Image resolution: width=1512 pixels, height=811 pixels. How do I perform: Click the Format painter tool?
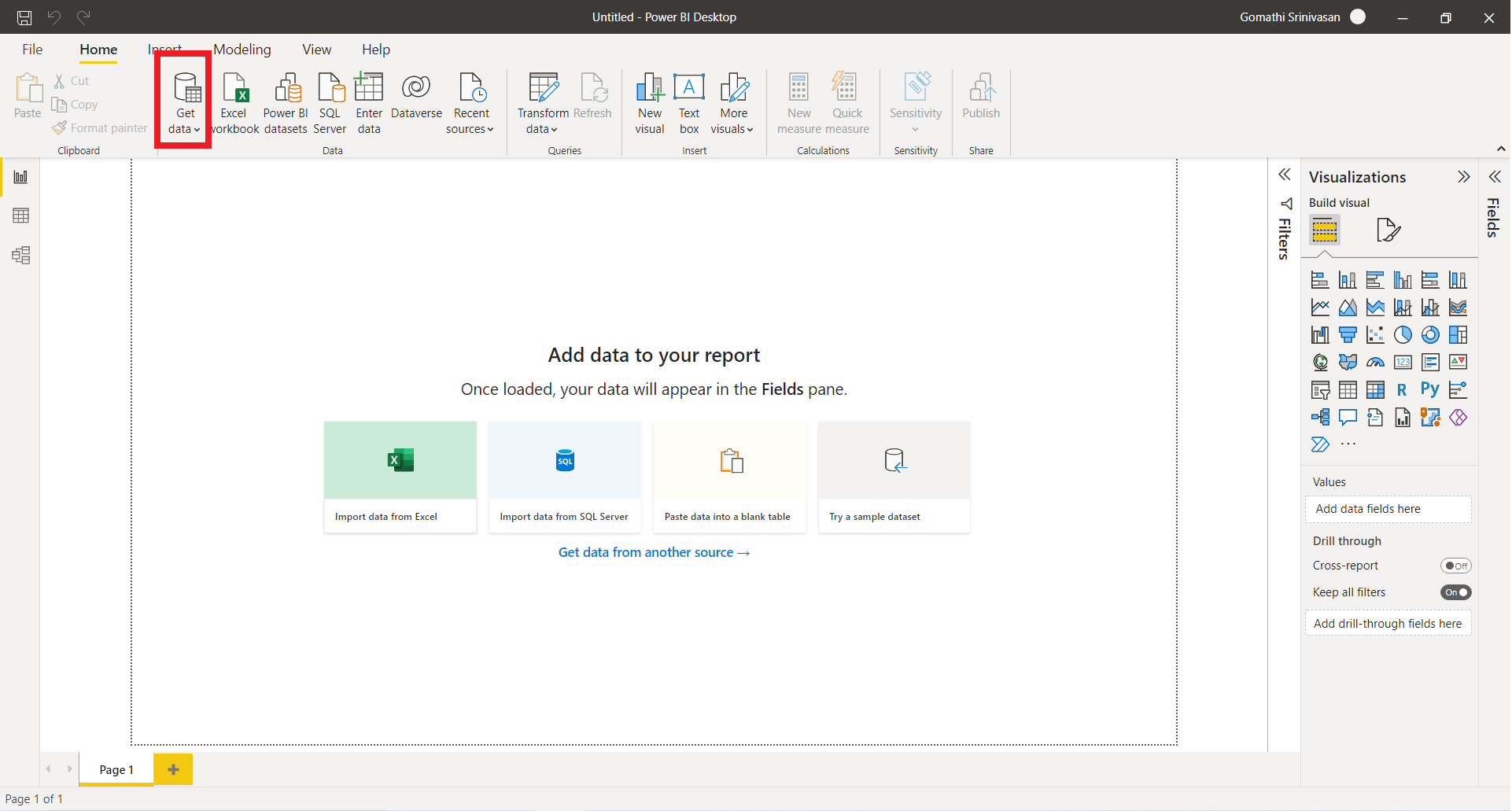point(100,127)
